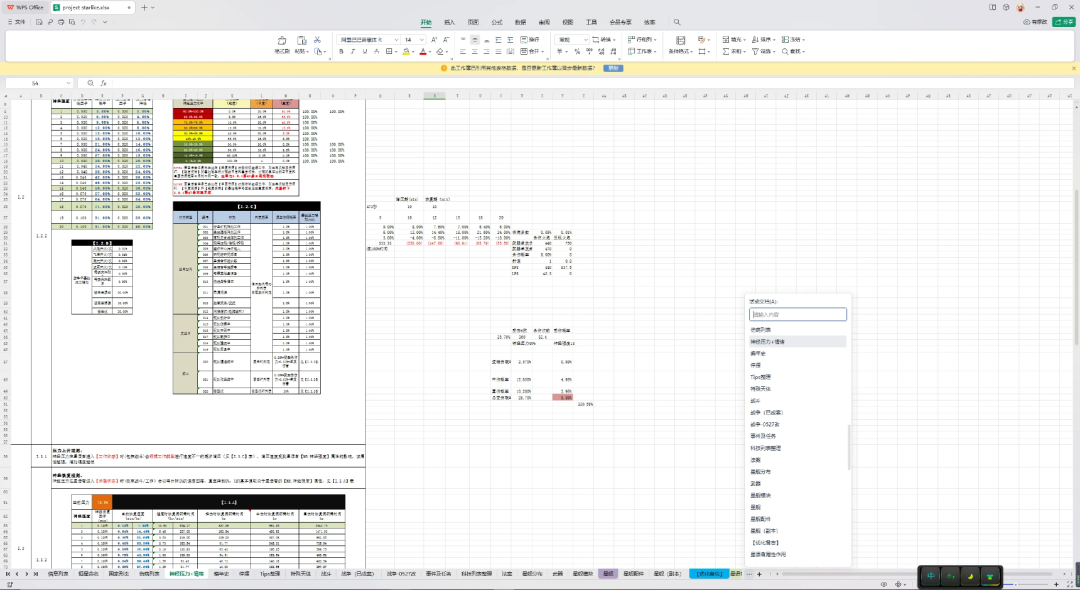1080x590 pixels.
Task: Click the blue 更新 button in notification bar
Action: [612, 68]
